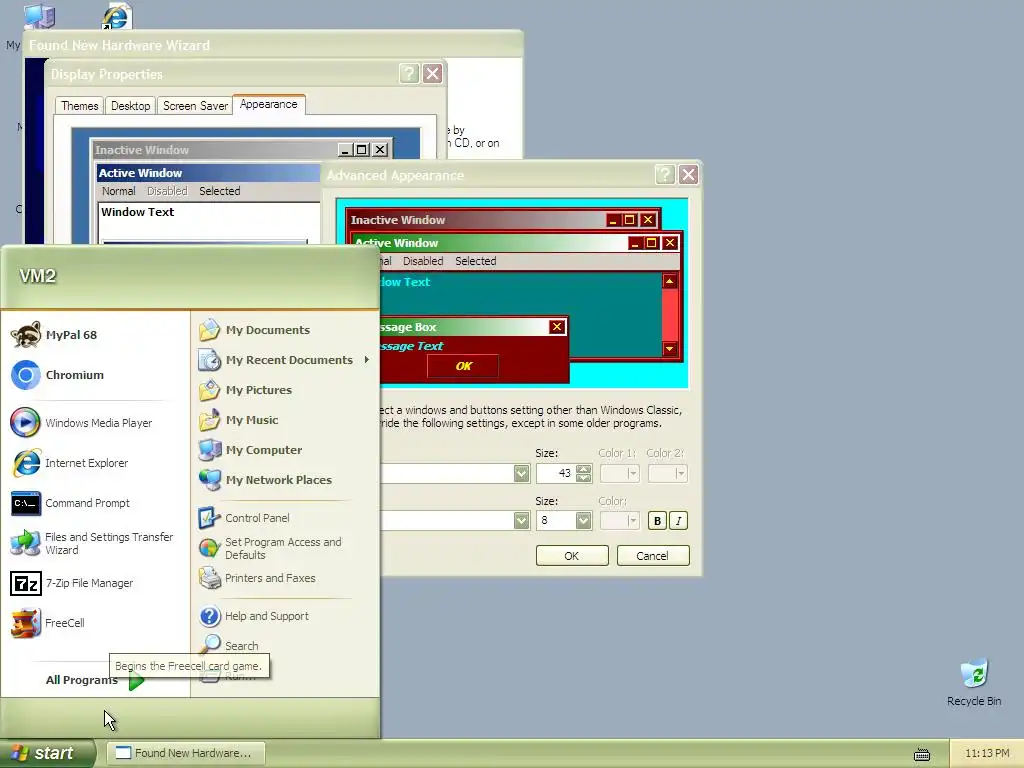Increase item size with up spinner
This screenshot has height=768, width=1024.
pyautogui.click(x=584, y=469)
